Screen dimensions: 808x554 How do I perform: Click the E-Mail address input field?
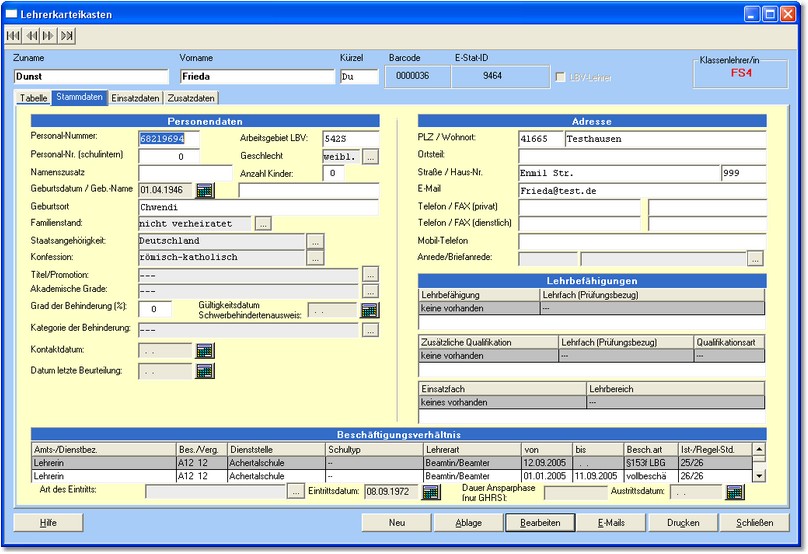click(642, 190)
